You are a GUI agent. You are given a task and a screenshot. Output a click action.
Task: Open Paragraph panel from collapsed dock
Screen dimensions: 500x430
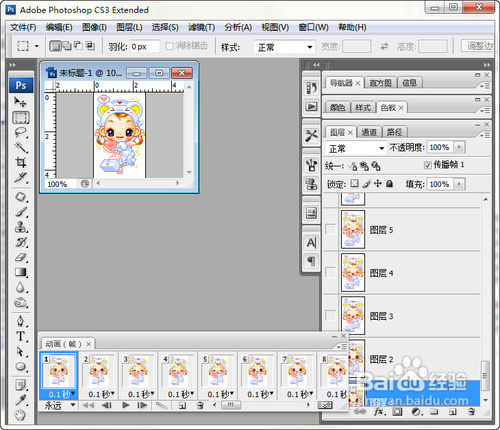(x=311, y=260)
